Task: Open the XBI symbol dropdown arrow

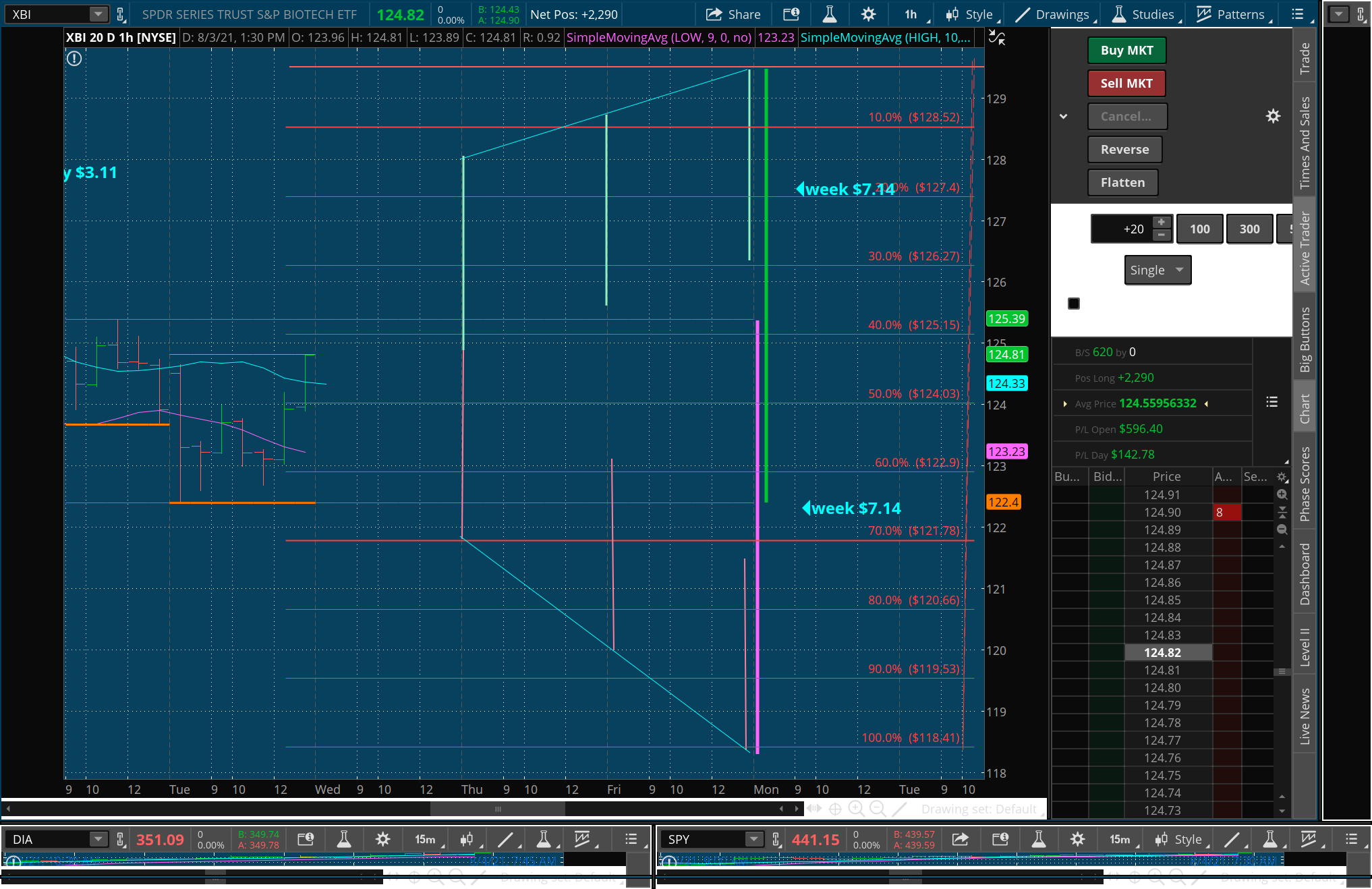Action: click(x=98, y=14)
